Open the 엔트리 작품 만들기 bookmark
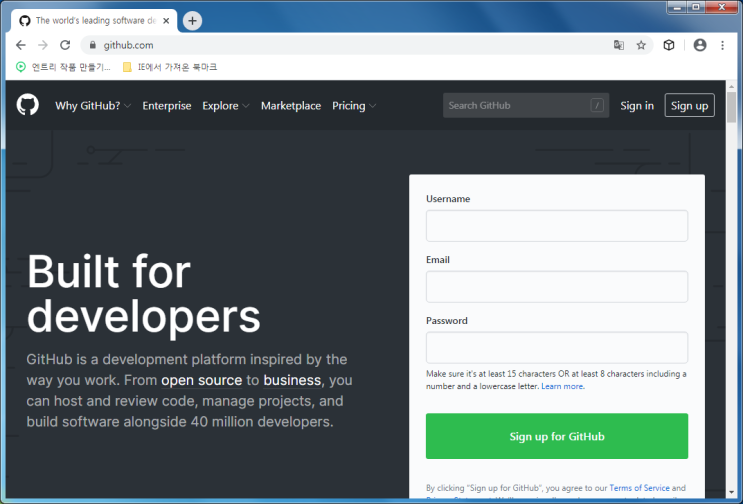Screen dimensions: 743x504 pyautogui.click(x=63, y=67)
